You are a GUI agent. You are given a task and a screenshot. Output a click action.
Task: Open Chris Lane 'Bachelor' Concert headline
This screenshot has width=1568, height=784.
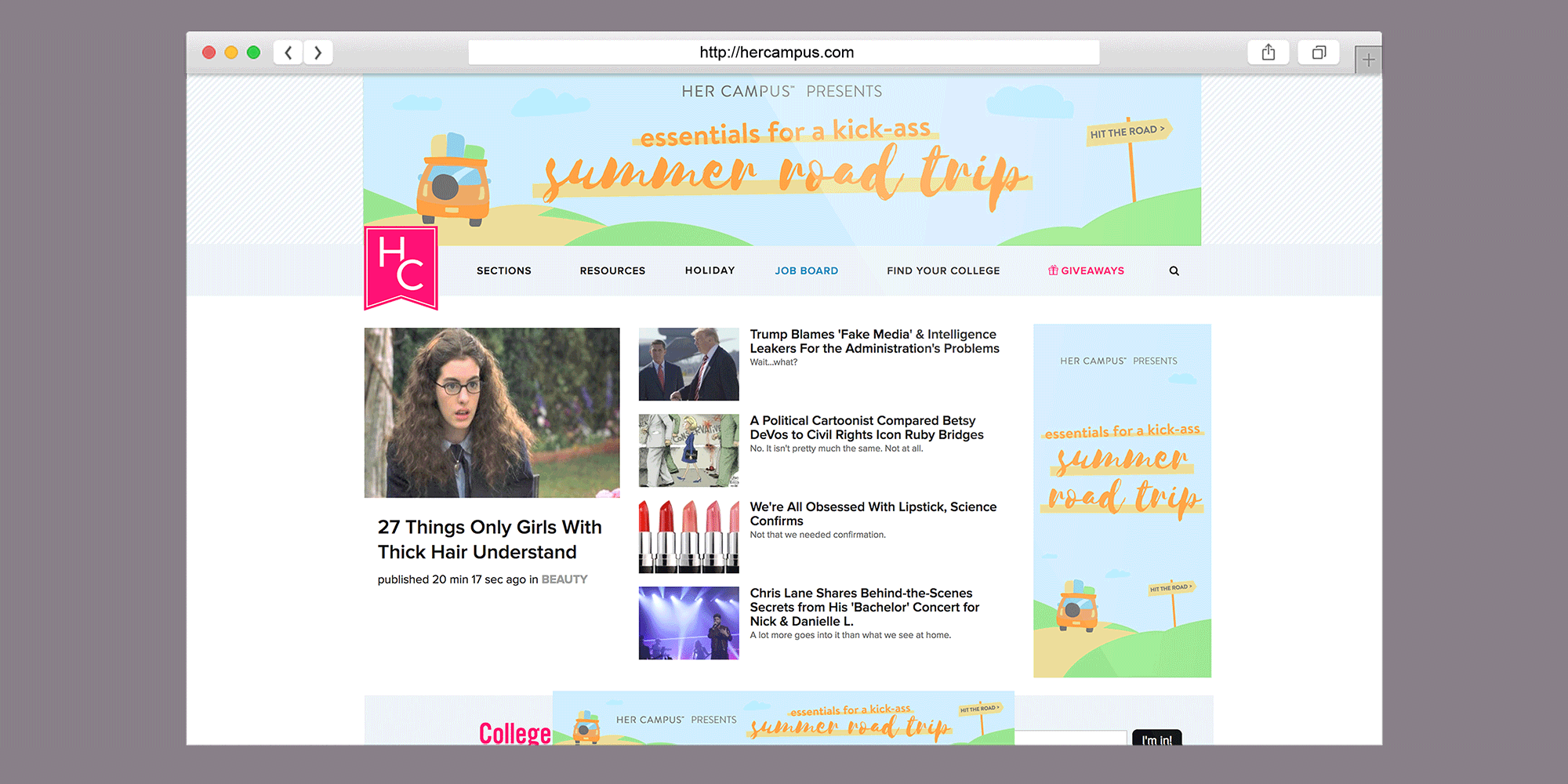click(864, 607)
